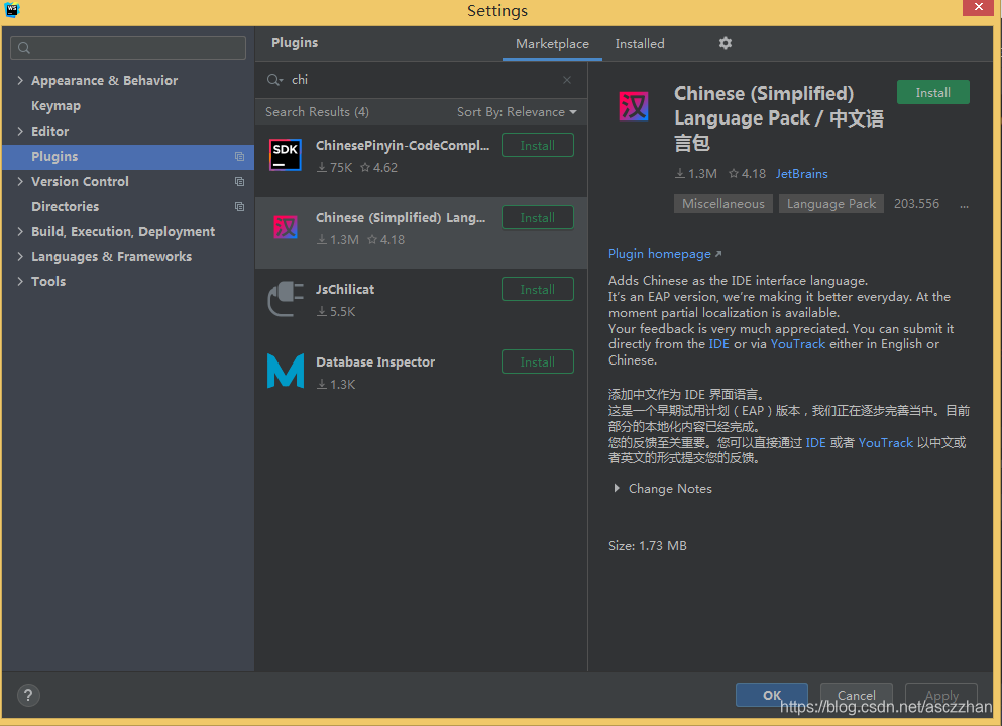Select the Chinese (Simplified) Lang... result title
This screenshot has width=1002, height=726.
tap(401, 218)
